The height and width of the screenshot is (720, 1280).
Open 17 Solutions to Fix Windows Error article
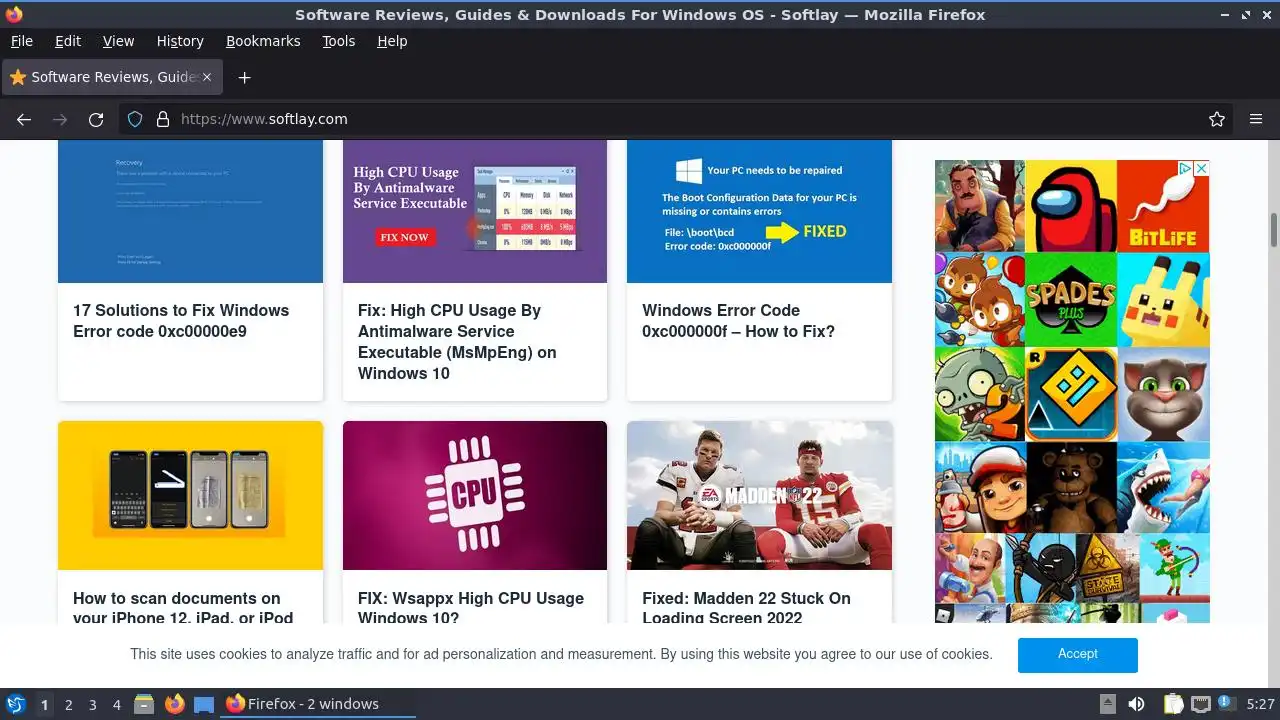point(181,320)
